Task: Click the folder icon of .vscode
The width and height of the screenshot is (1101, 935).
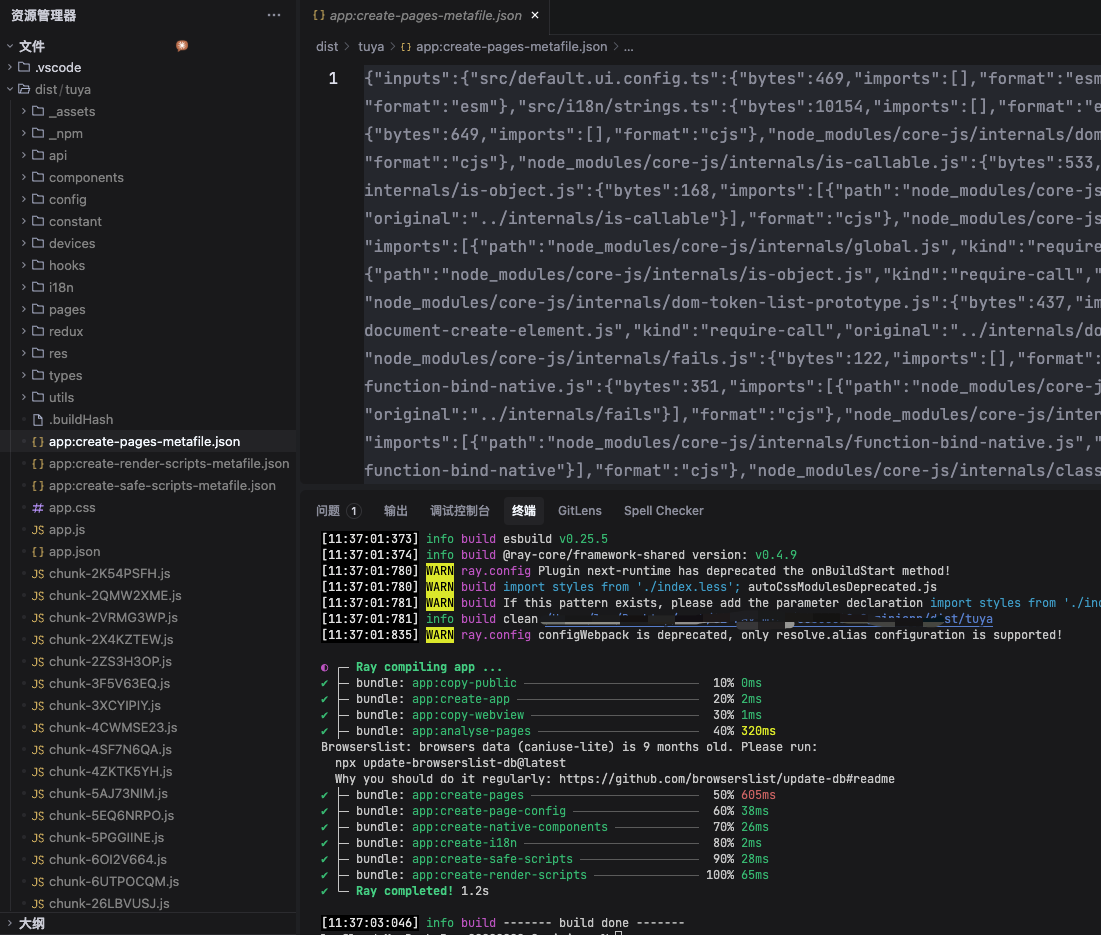Action: tap(24, 67)
